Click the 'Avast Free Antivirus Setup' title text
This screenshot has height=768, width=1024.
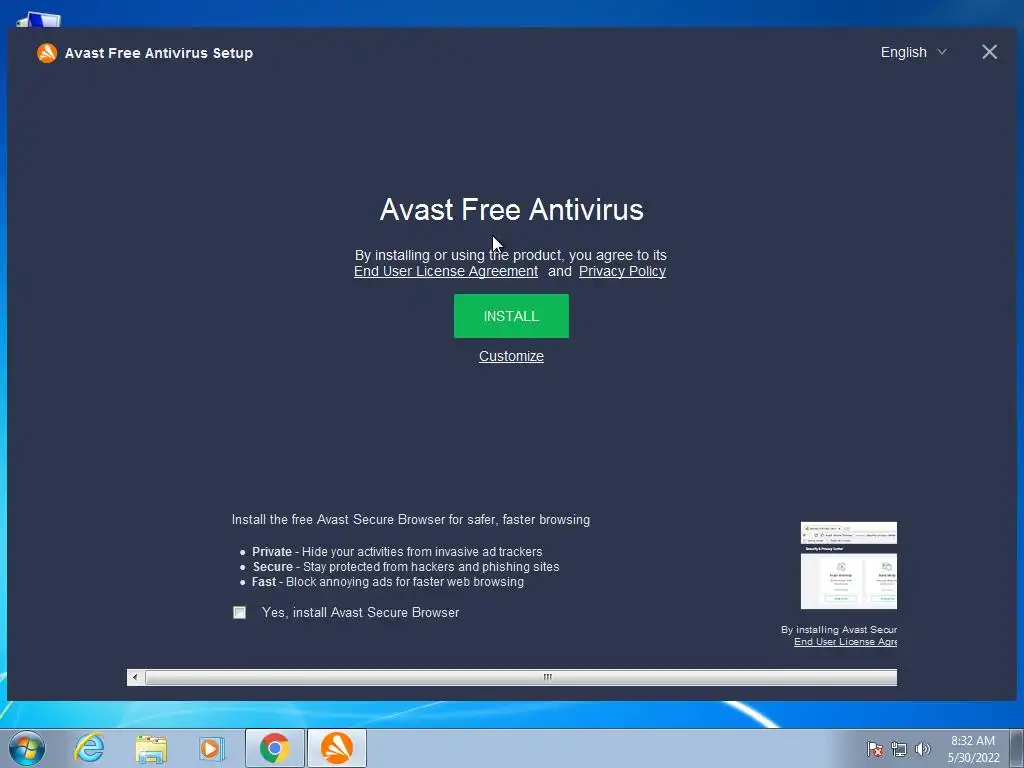coord(159,54)
